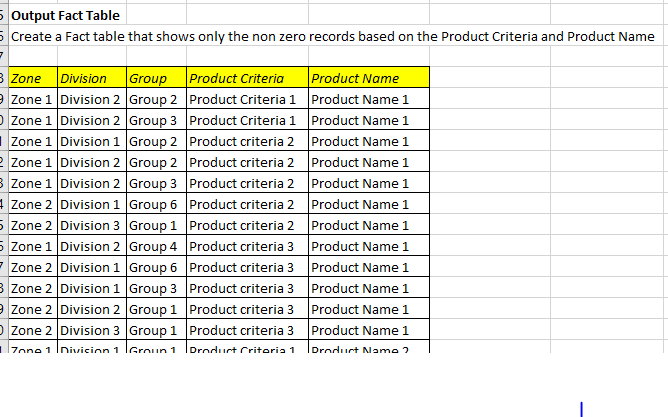Click Group 6 in the Product criteria 2 row
The width and height of the screenshot is (668, 417).
click(156, 204)
